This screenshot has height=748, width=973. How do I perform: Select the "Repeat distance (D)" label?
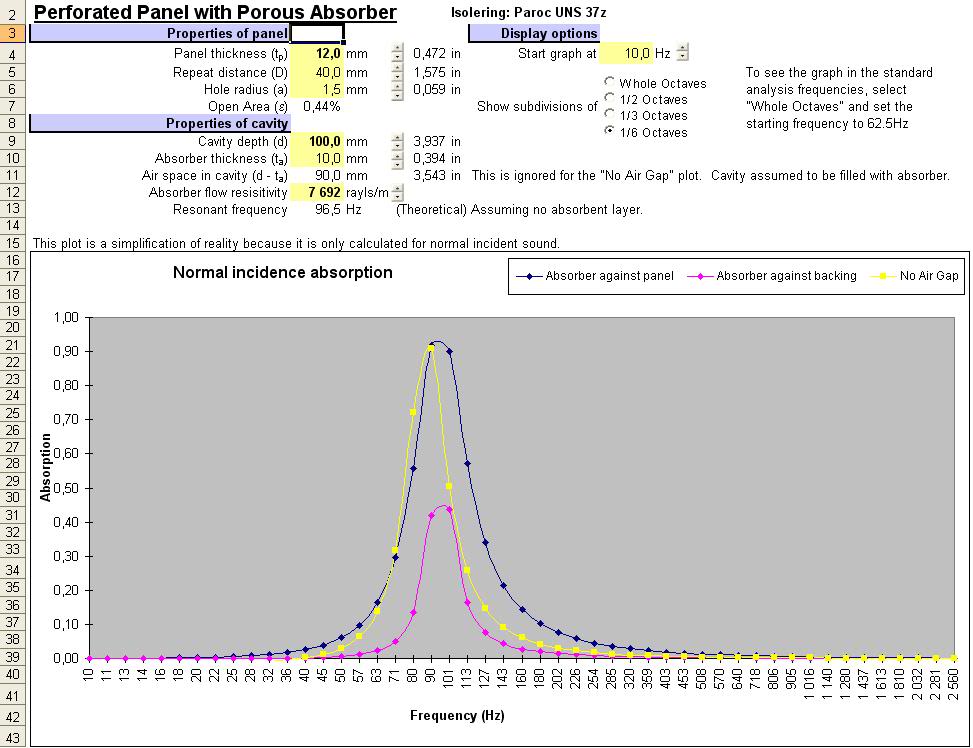[x=230, y=73]
